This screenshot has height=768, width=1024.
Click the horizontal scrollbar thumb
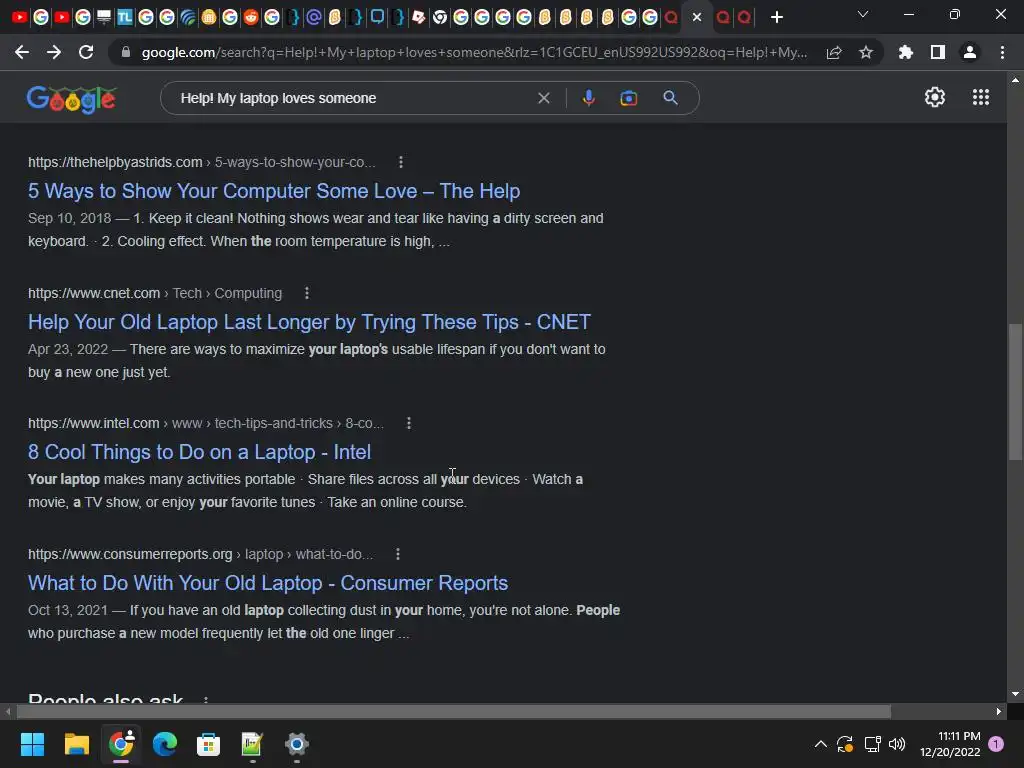coord(454,711)
